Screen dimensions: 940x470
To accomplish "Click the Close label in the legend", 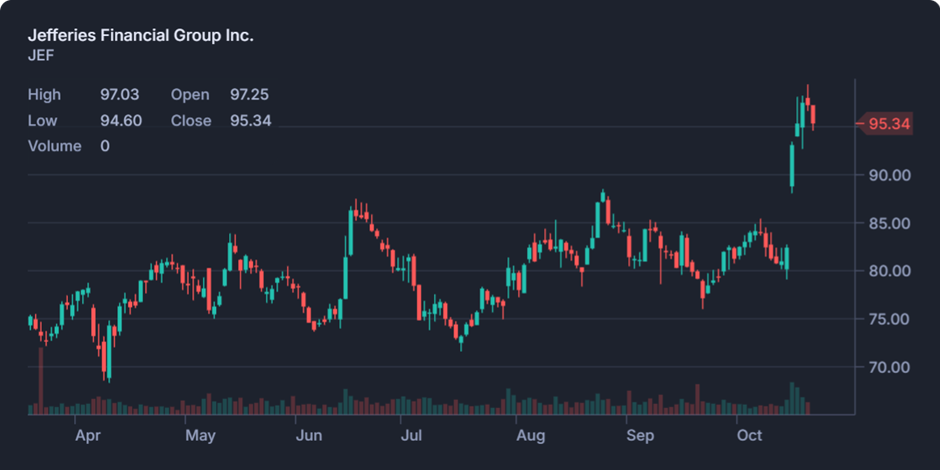I will (191, 120).
